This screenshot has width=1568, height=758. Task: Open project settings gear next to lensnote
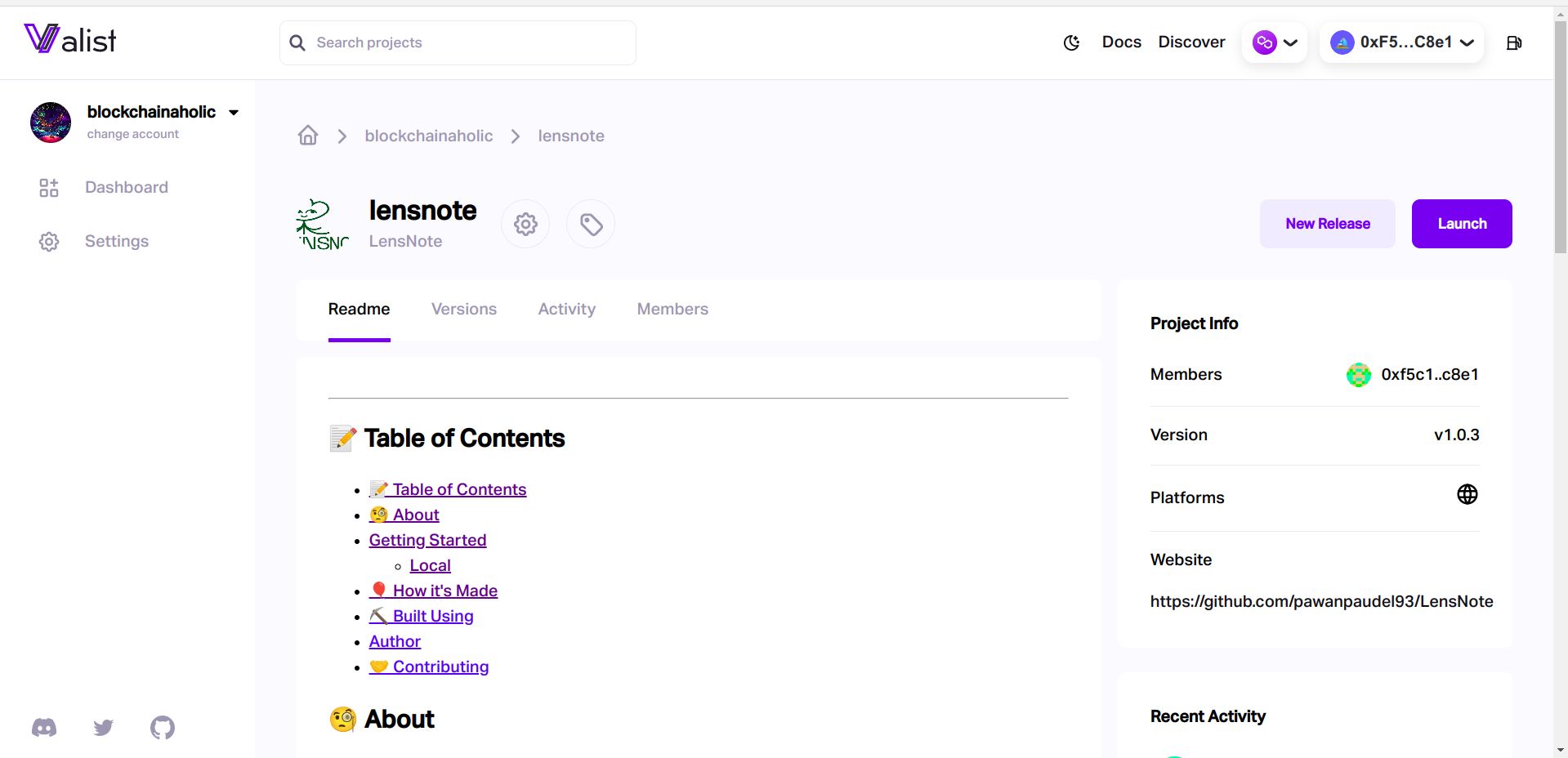[x=525, y=224]
